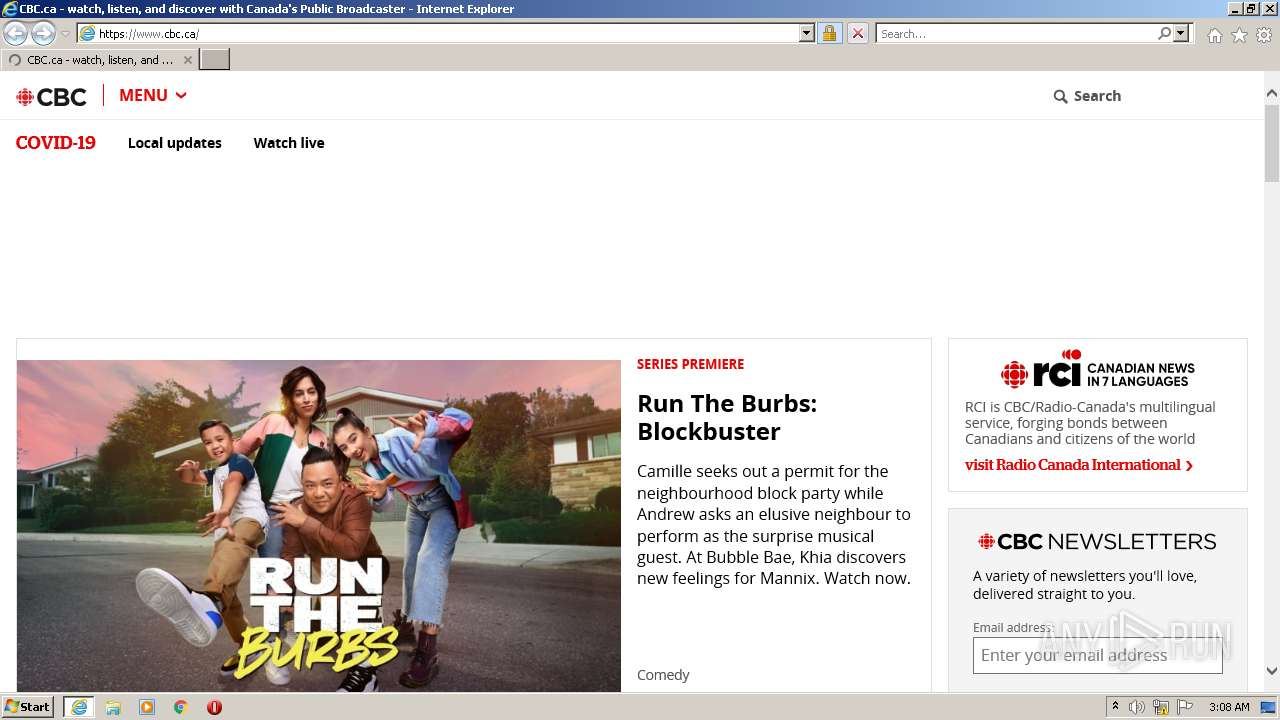The image size is (1280, 720).
Task: Open the Run The Burbs: Blockbuster headline
Action: pos(727,417)
